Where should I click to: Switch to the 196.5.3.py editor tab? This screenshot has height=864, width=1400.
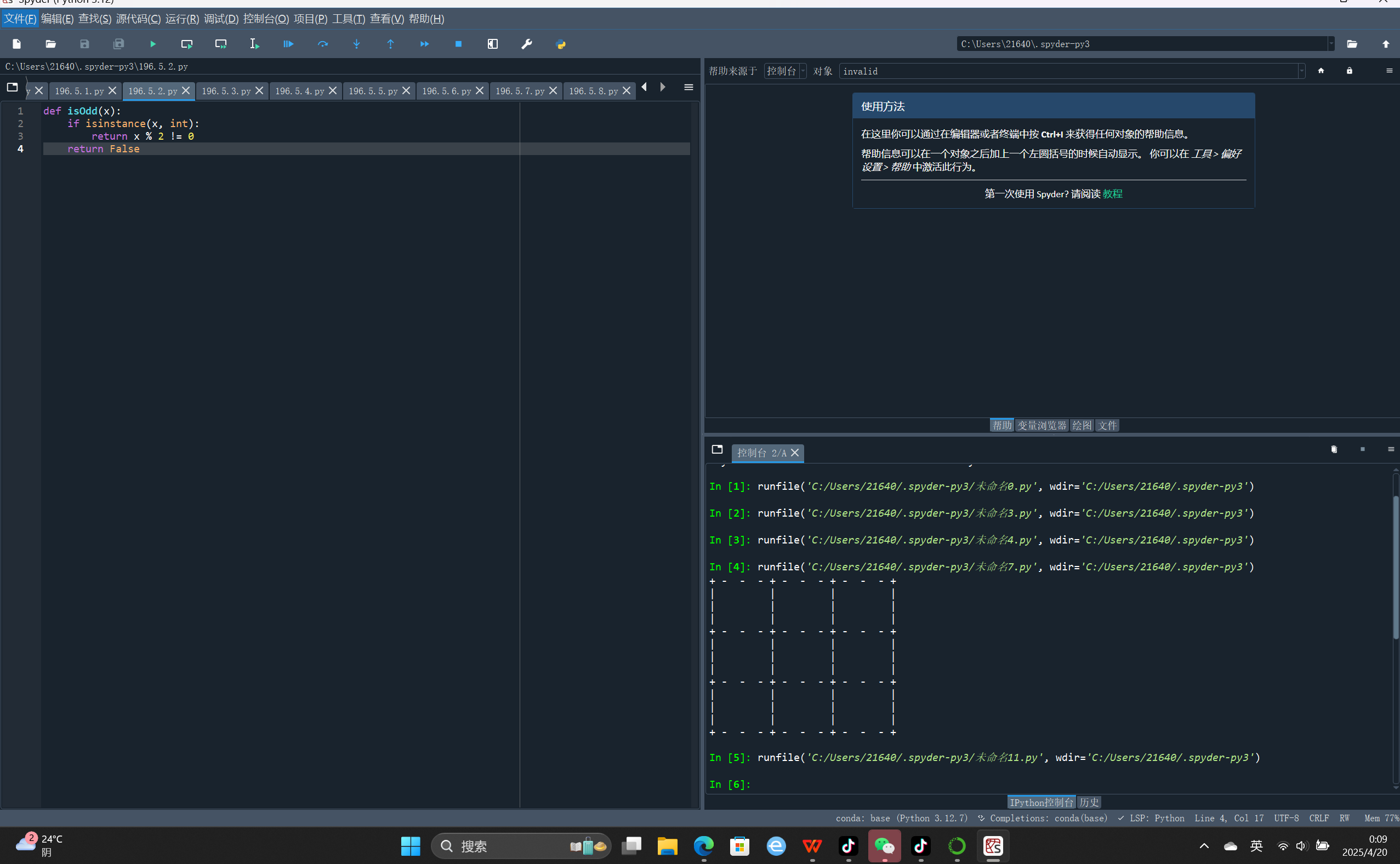point(226,91)
